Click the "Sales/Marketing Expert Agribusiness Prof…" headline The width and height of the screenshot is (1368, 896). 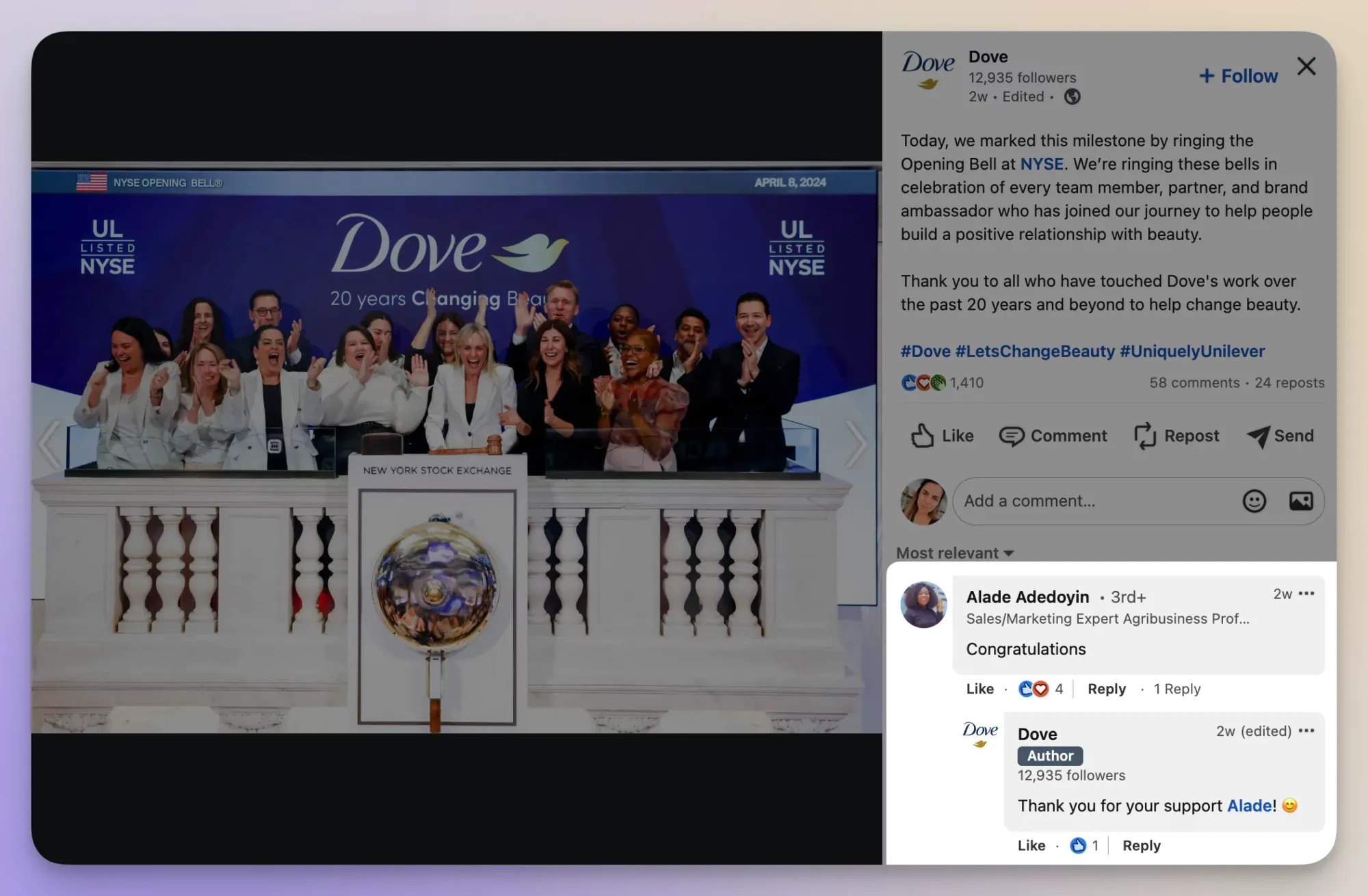pos(1107,618)
